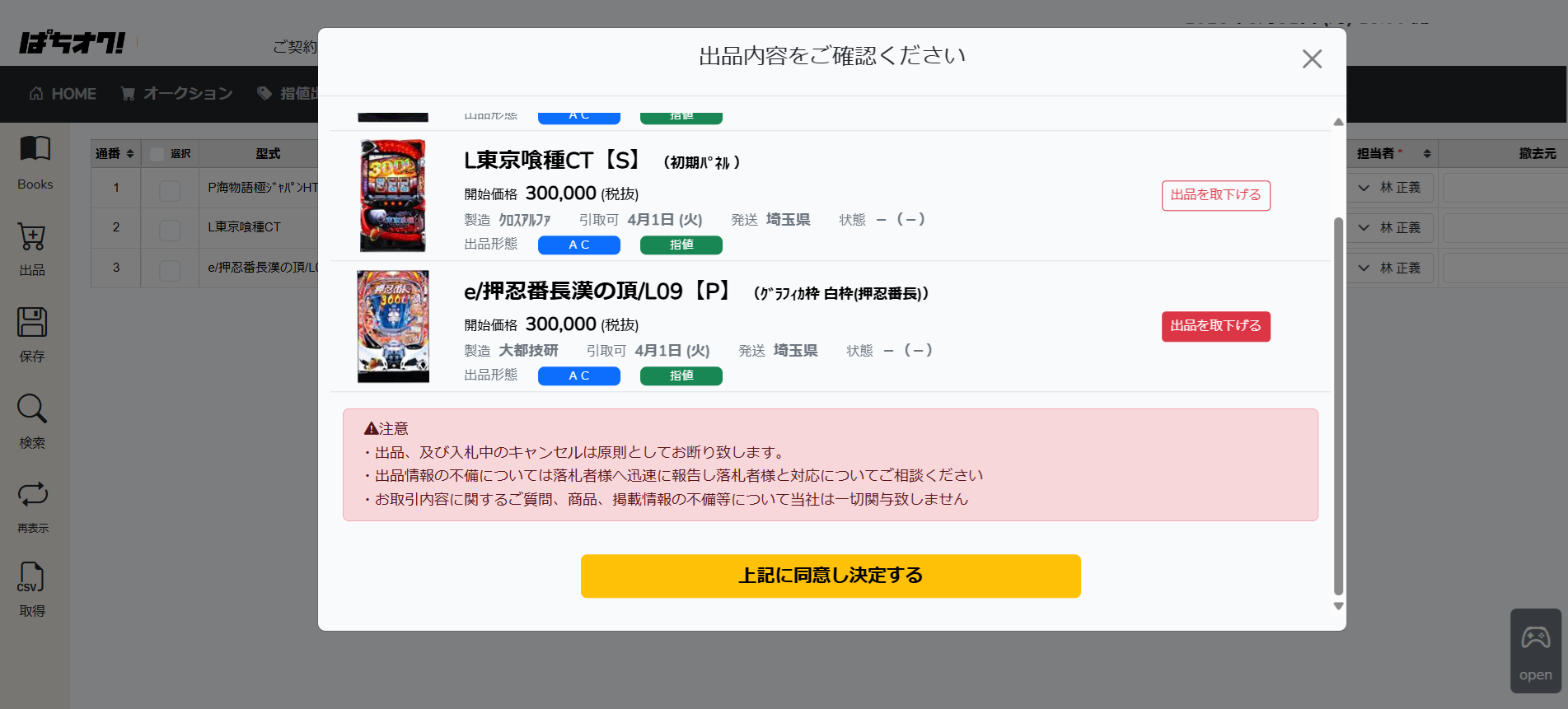The width and height of the screenshot is (1568, 709).
Task: Open 担当者 dropdown in row 1
Action: coord(1390,188)
